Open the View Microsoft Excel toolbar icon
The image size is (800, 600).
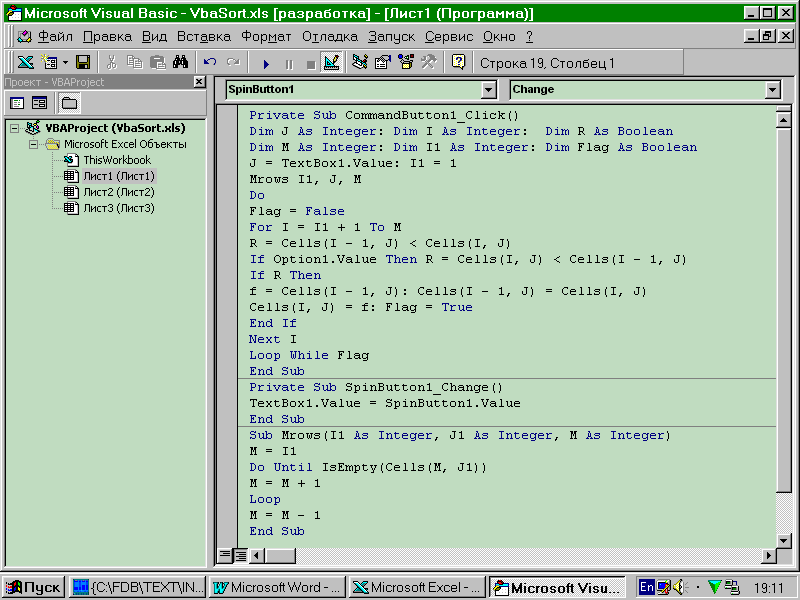click(x=26, y=63)
